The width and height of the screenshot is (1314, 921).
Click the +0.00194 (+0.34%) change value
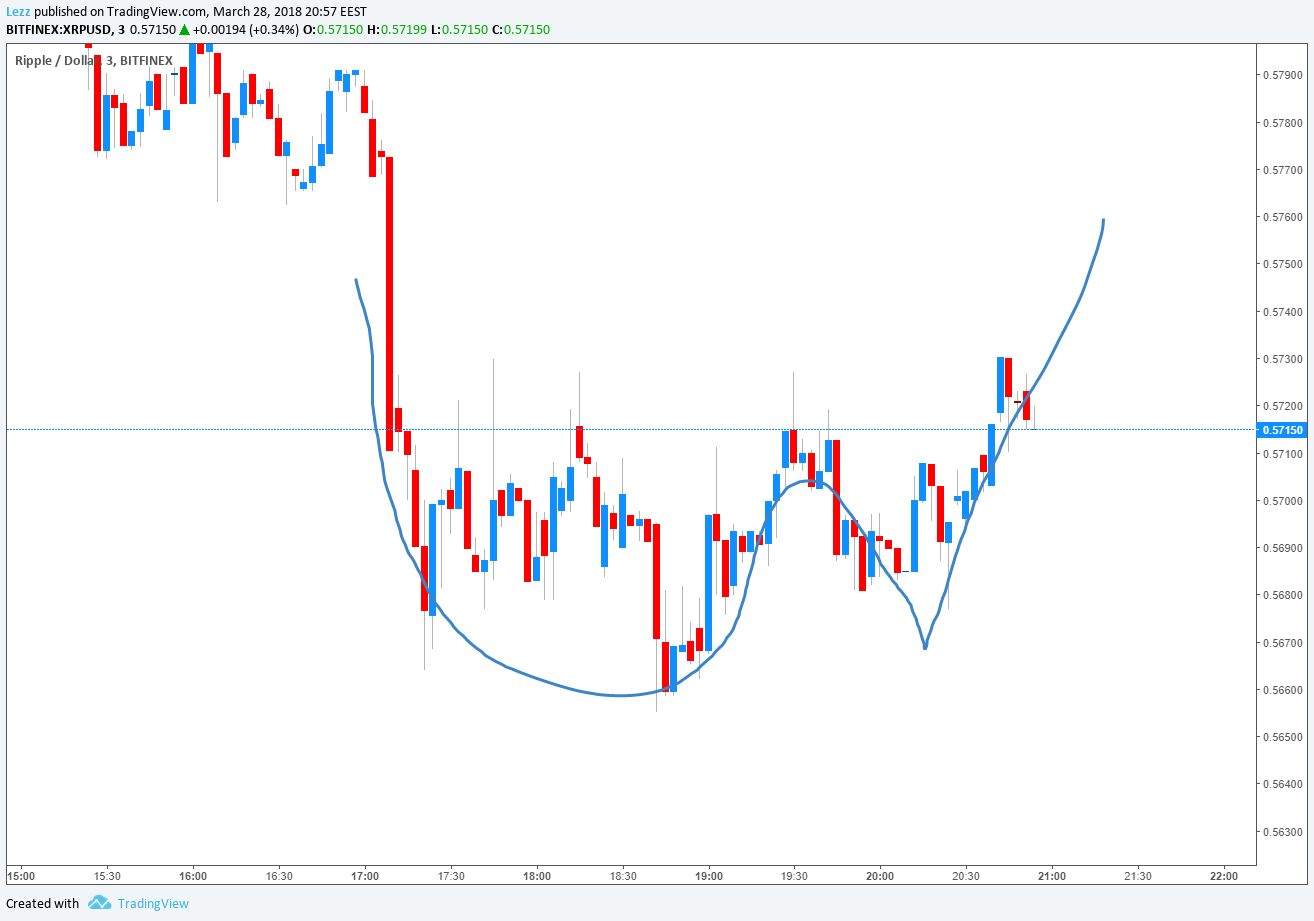coord(245,30)
